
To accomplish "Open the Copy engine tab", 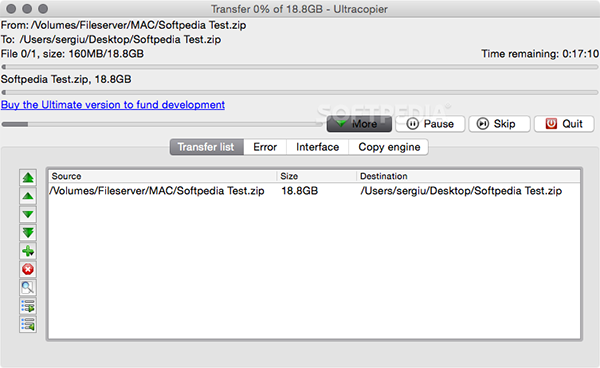I will 389,147.
